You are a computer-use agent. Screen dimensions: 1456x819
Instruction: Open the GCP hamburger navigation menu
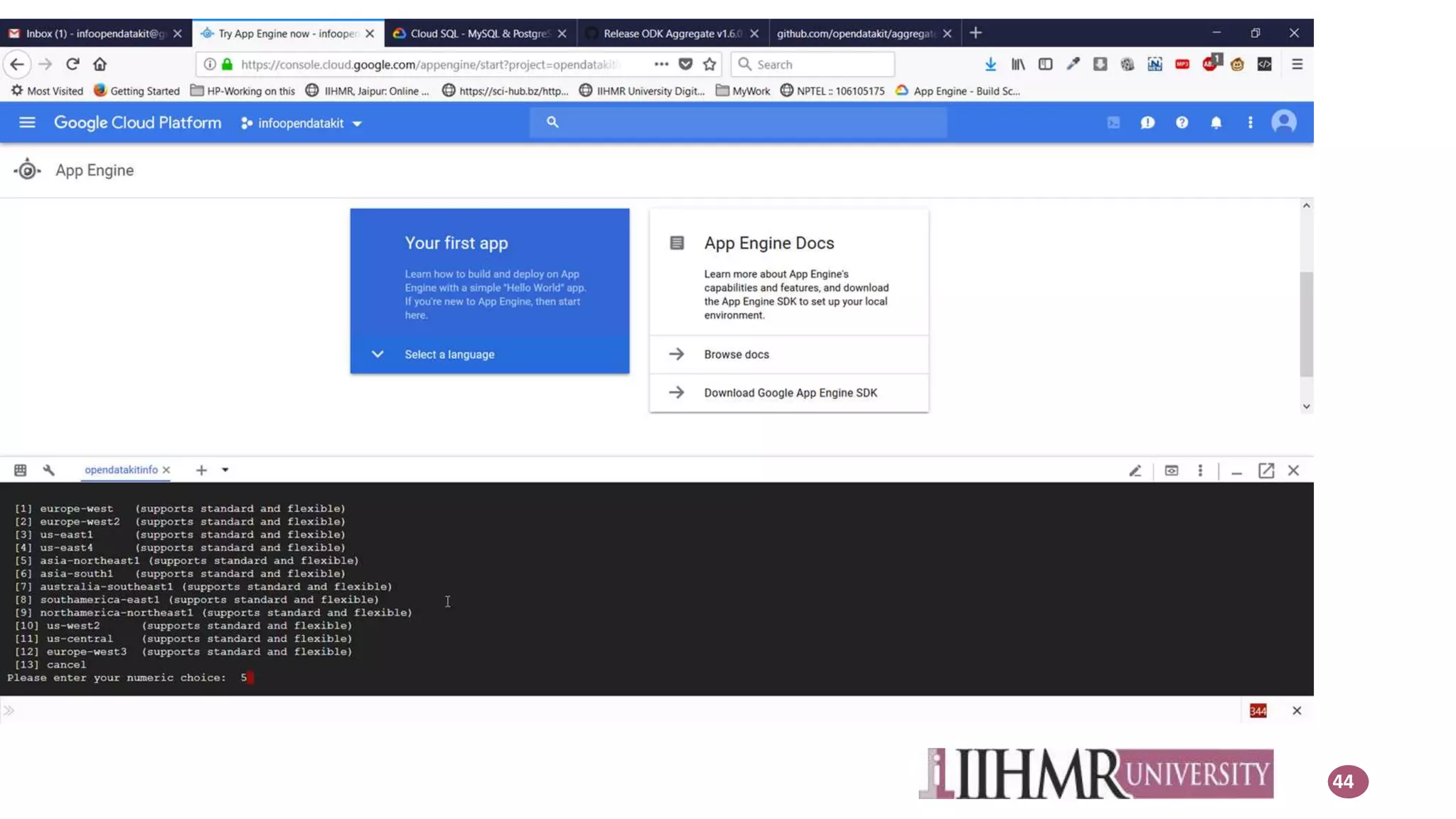pos(27,122)
